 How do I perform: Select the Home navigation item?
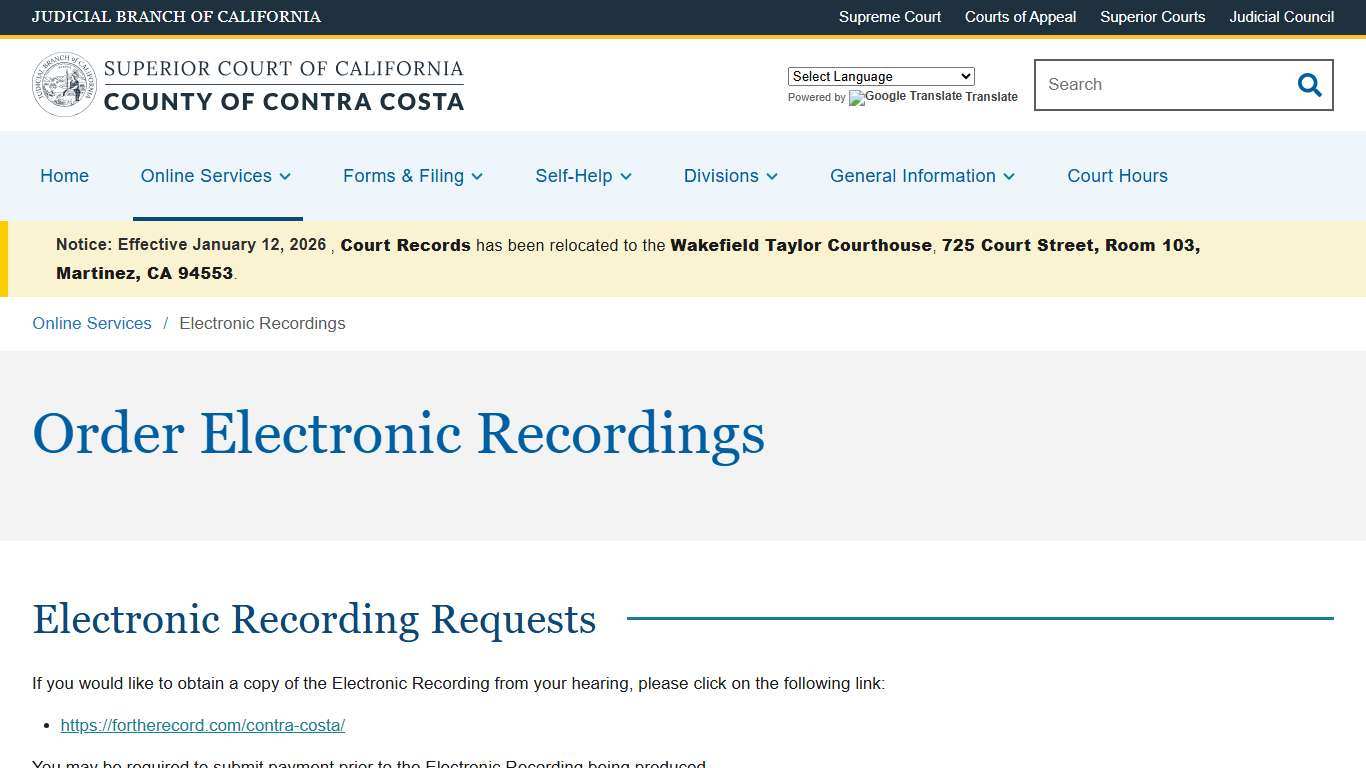point(64,176)
